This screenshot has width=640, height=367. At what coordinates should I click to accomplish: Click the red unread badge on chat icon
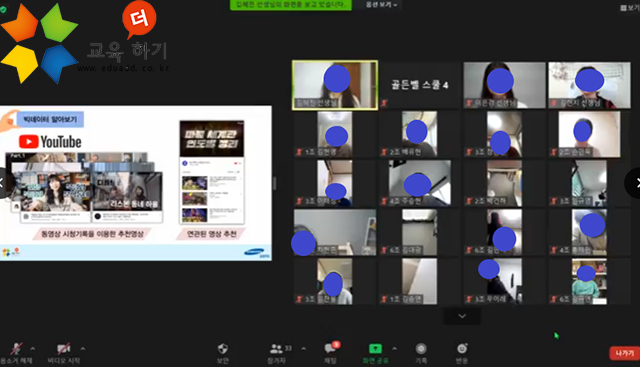(x=336, y=345)
